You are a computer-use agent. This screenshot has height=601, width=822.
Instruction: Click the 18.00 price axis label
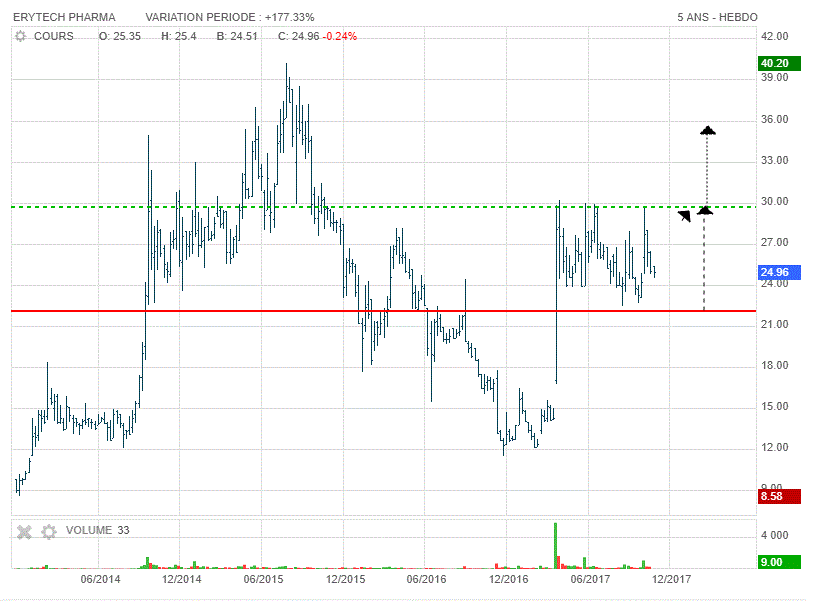[x=775, y=366]
